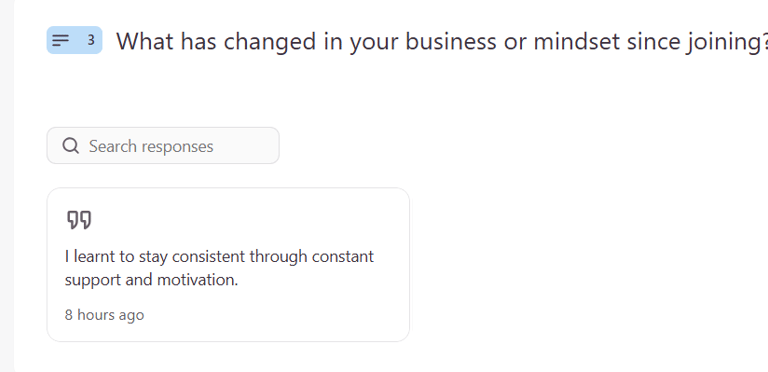Click the long-text question type icon
The height and width of the screenshot is (372, 768).
tap(61, 40)
